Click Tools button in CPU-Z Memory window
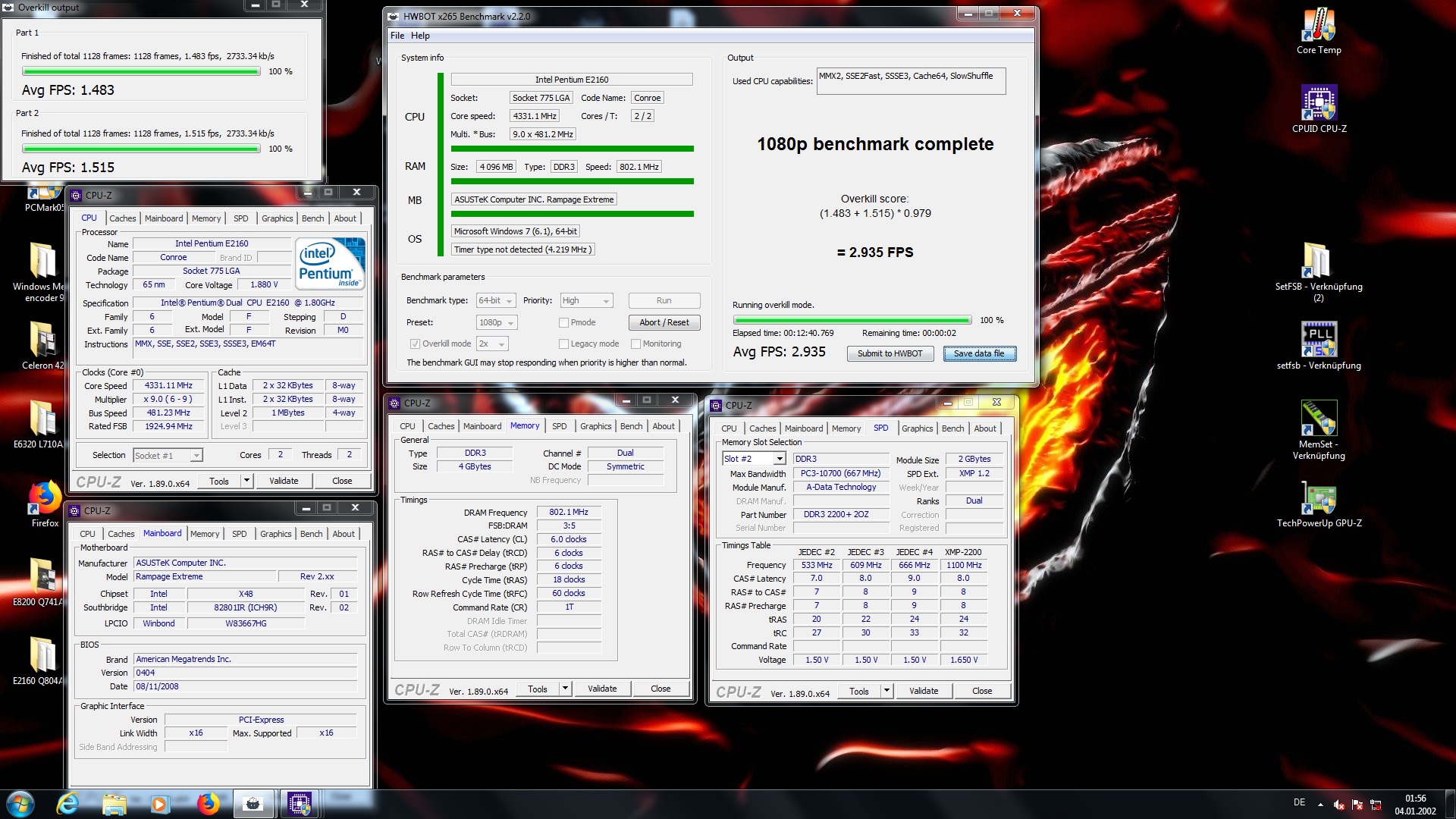 [x=538, y=689]
